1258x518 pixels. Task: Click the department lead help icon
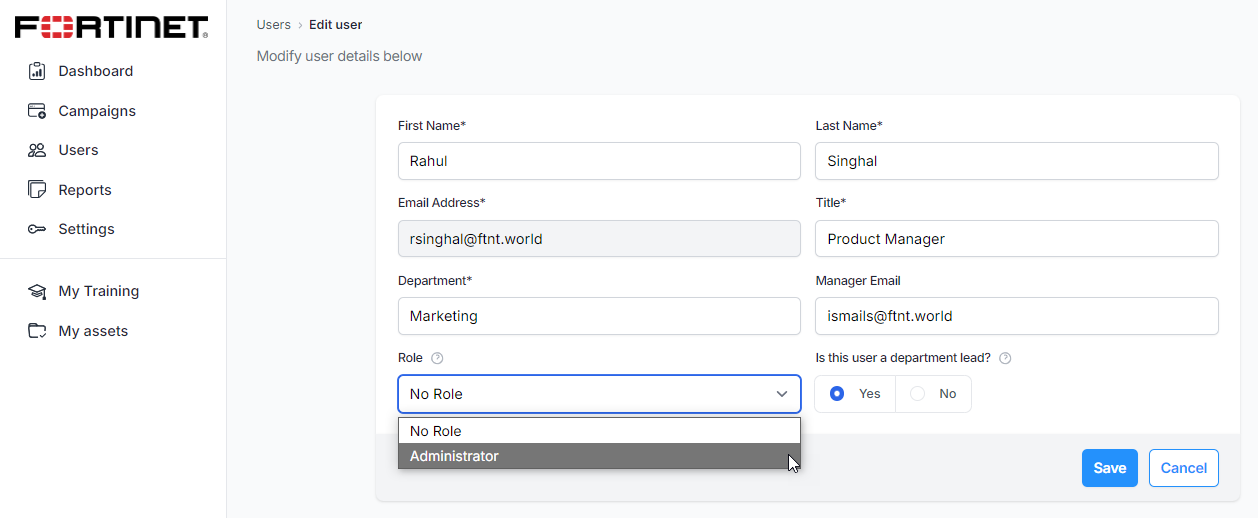pos(1005,358)
